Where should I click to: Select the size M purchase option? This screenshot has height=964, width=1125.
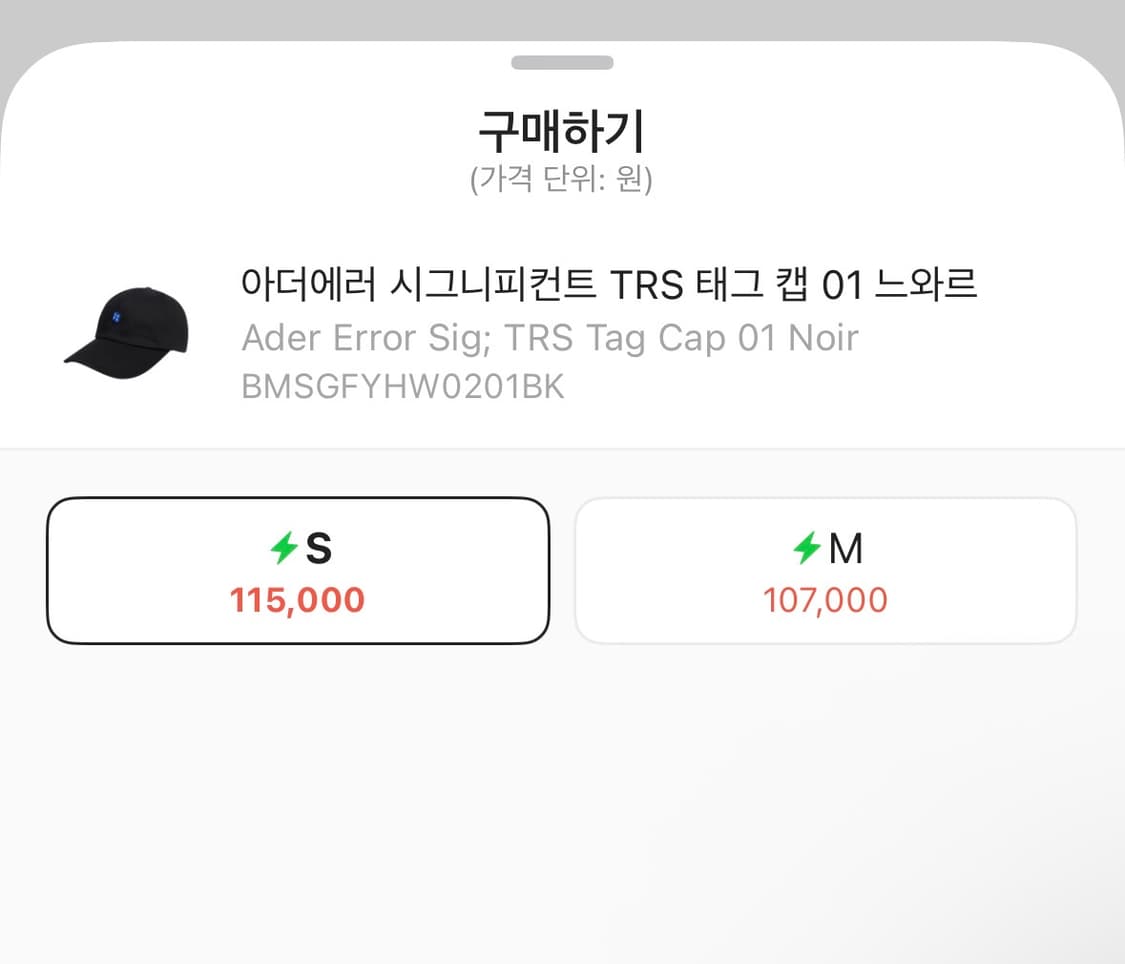pos(825,570)
